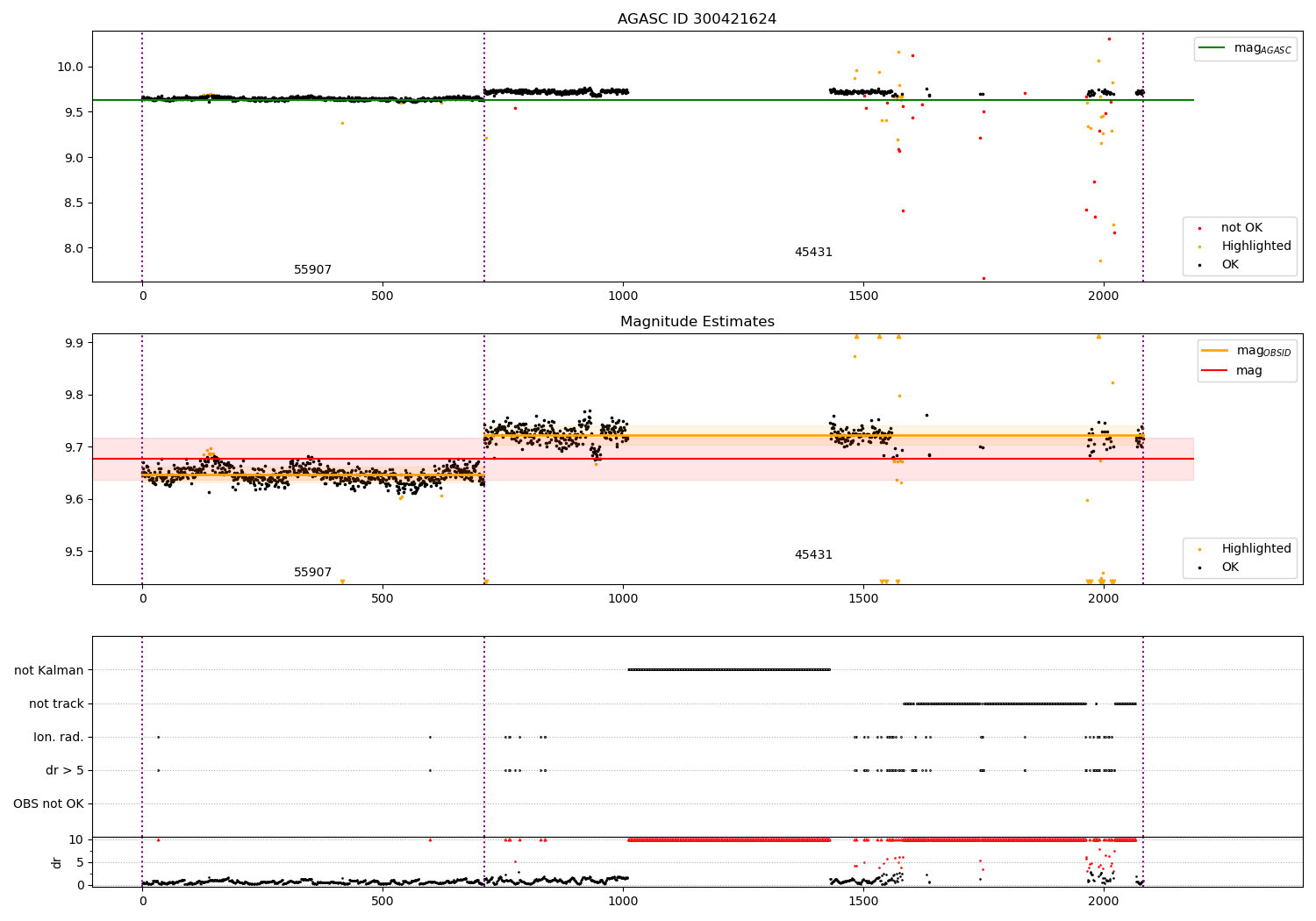This screenshot has height=921, width=1316.
Task: Select the red 'mag' legend entry
Action: 1249,371
